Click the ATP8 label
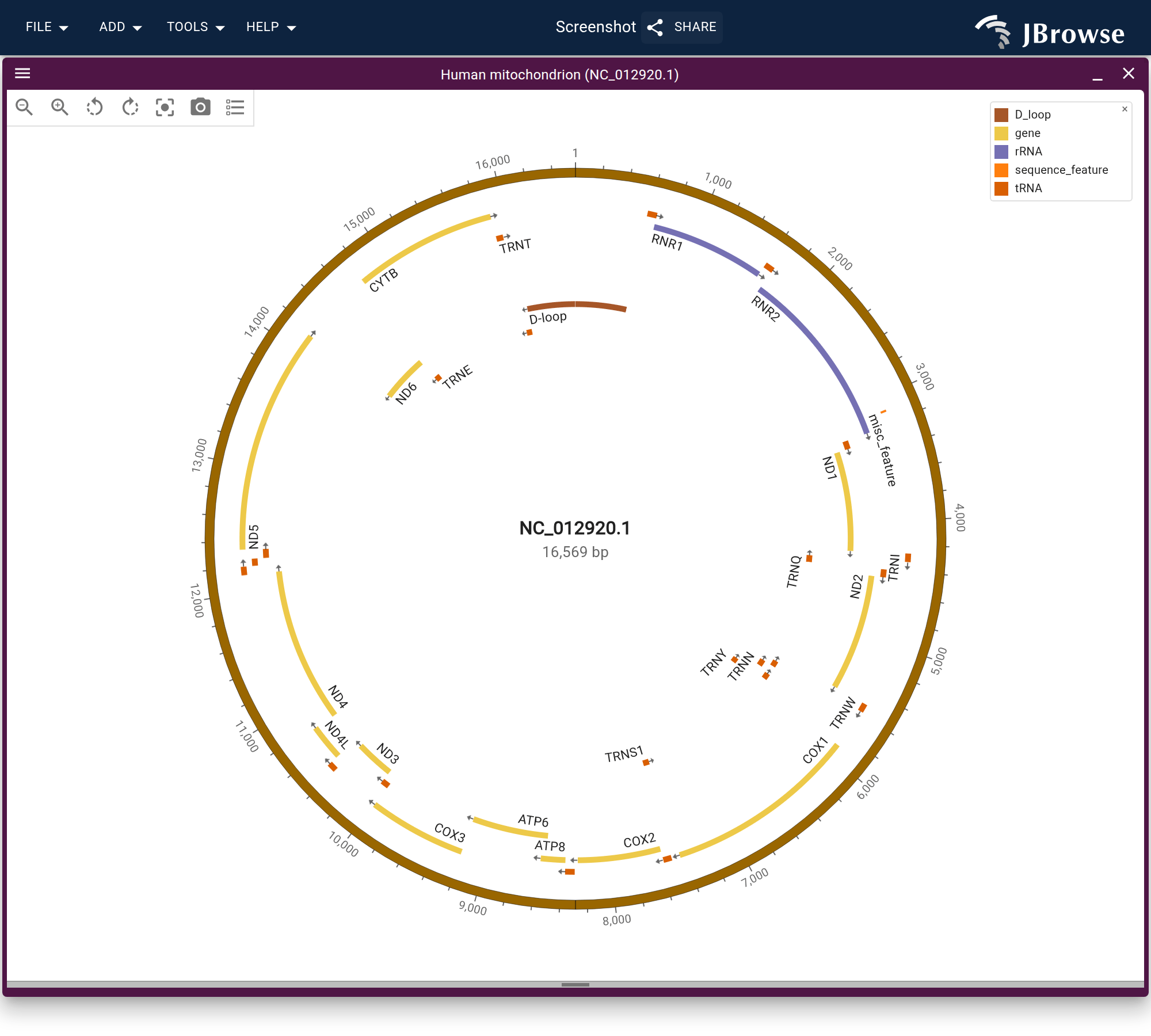1151x1036 pixels. click(550, 845)
